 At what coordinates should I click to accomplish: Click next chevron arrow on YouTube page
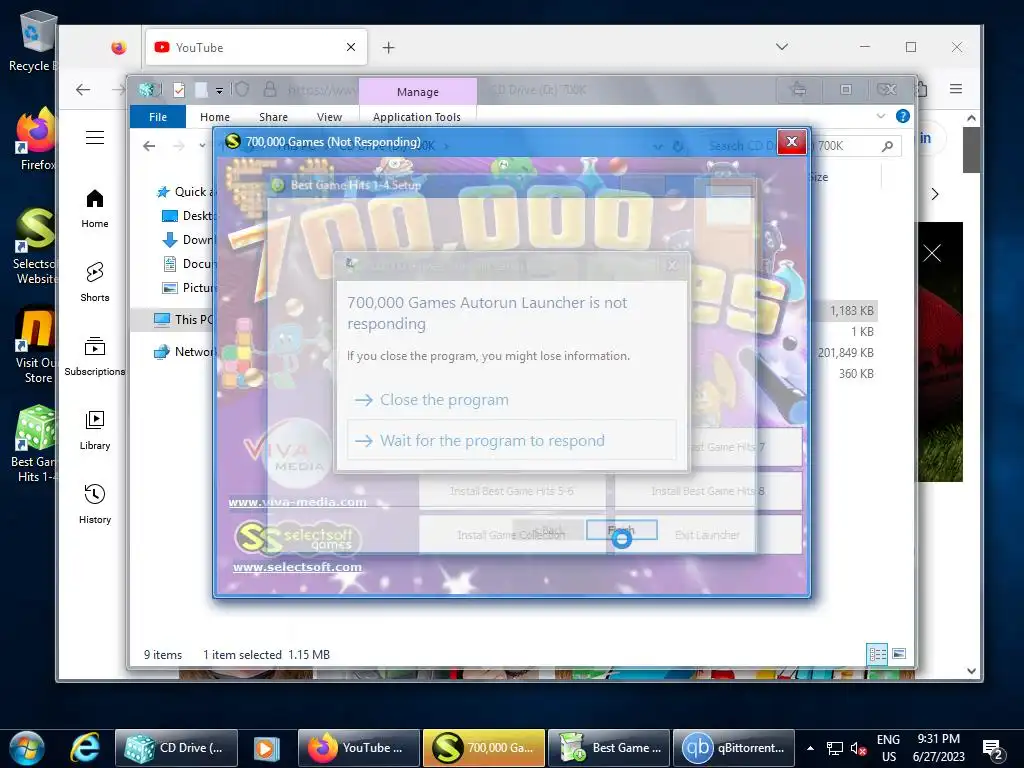pos(935,194)
